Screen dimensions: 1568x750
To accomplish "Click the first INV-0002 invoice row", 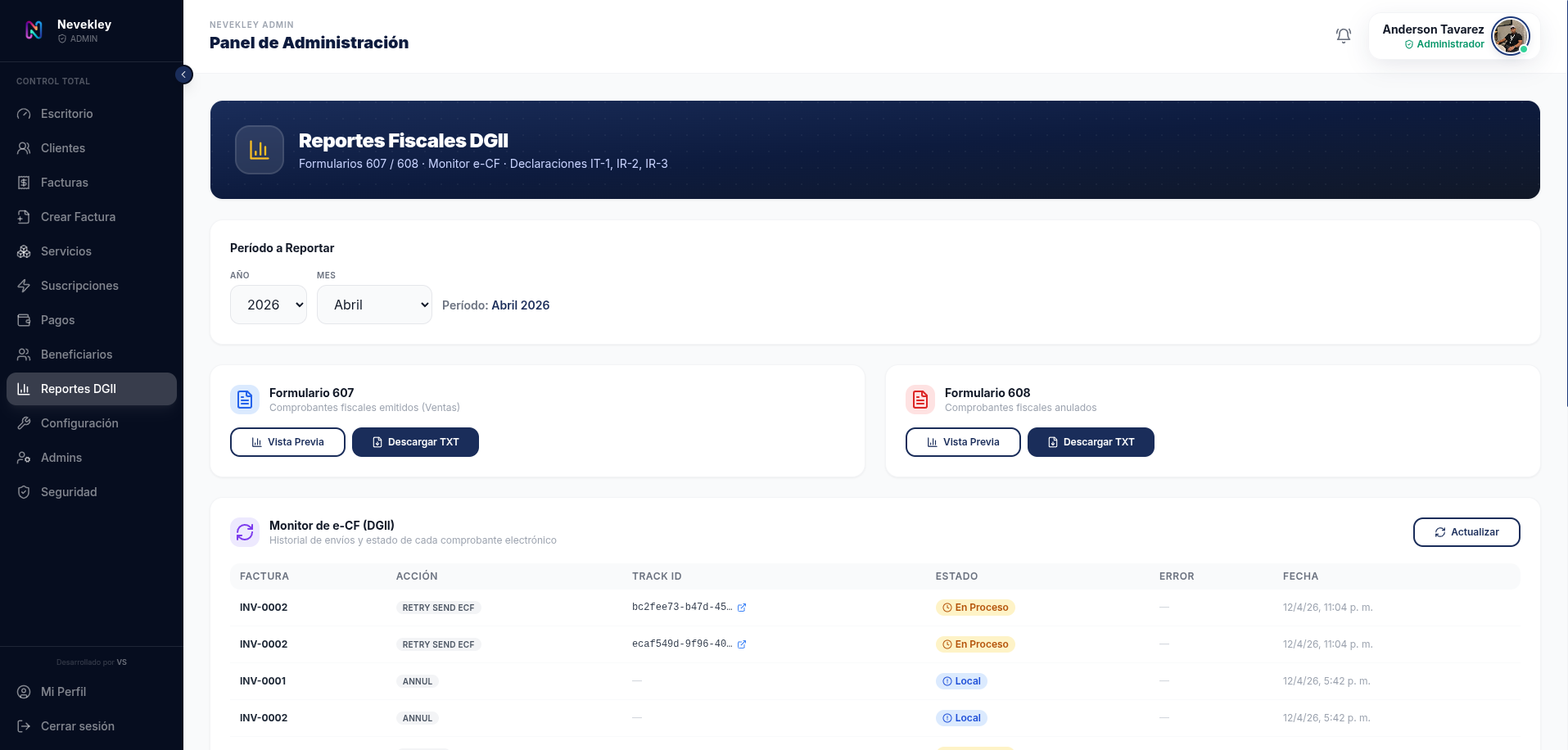I will (875, 608).
